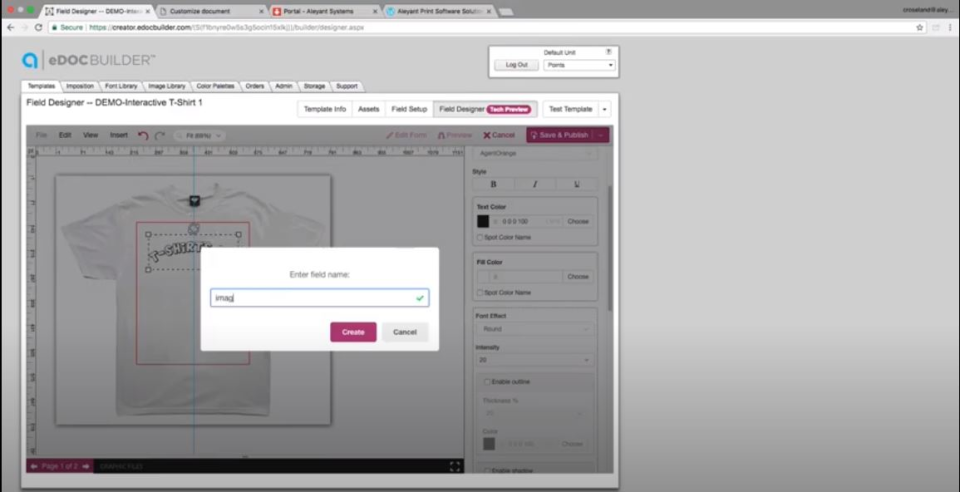This screenshot has width=960, height=492.
Task: Open the outline Thickness % dropdown
Action: point(534,413)
